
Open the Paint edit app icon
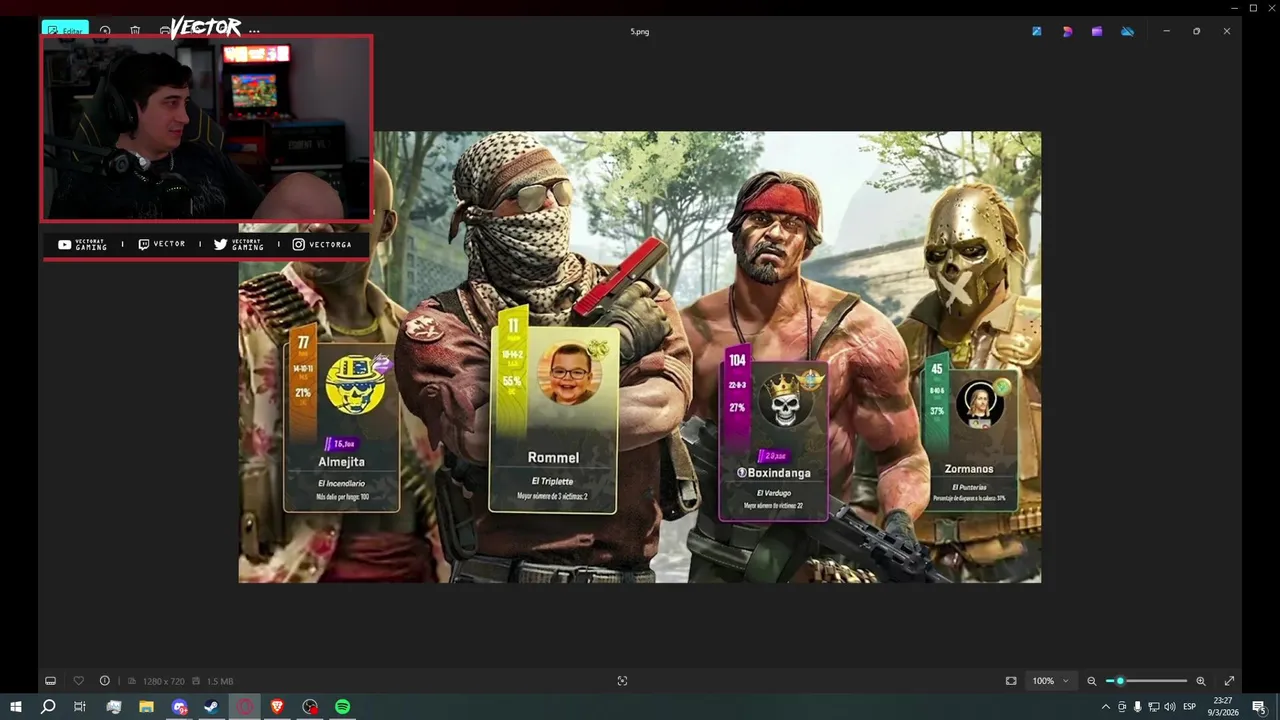tap(1037, 31)
